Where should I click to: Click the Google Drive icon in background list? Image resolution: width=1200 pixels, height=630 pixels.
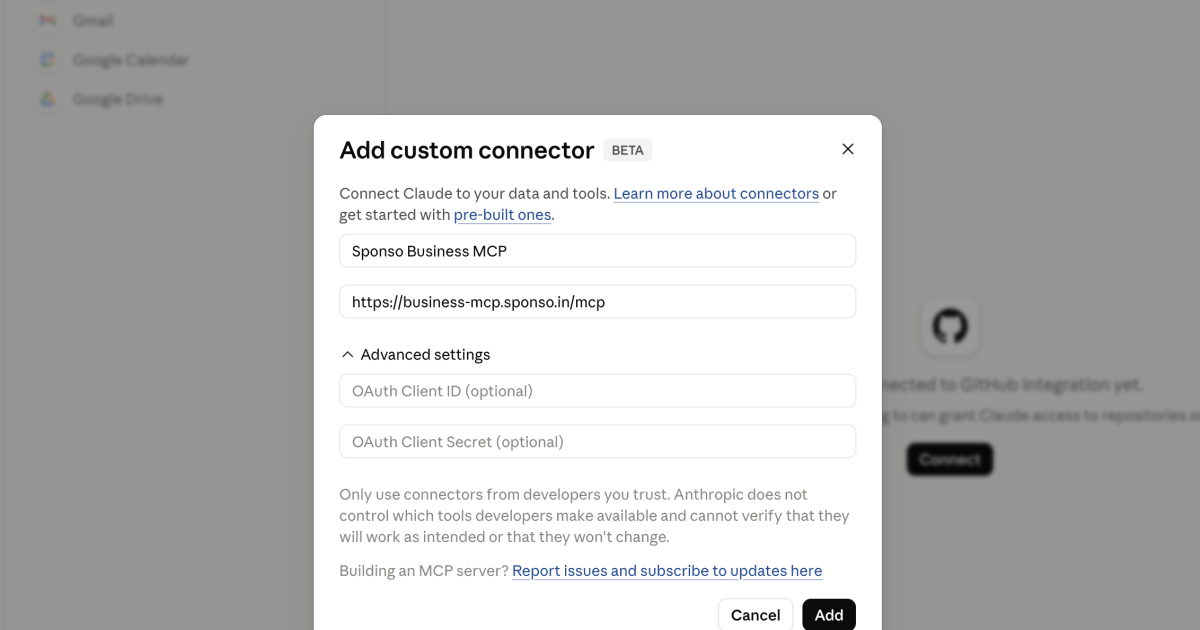(x=47, y=99)
